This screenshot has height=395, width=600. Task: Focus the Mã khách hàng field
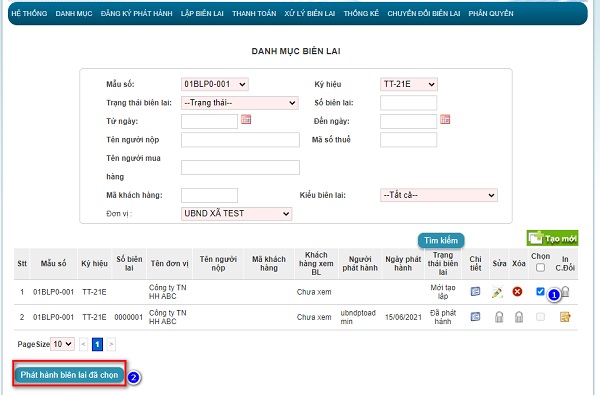coord(209,195)
